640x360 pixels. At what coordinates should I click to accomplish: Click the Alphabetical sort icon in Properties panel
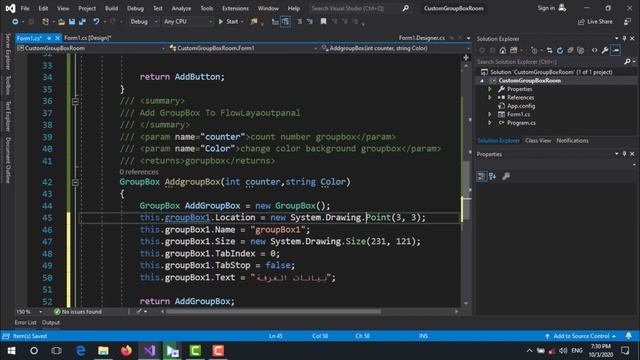coord(493,176)
